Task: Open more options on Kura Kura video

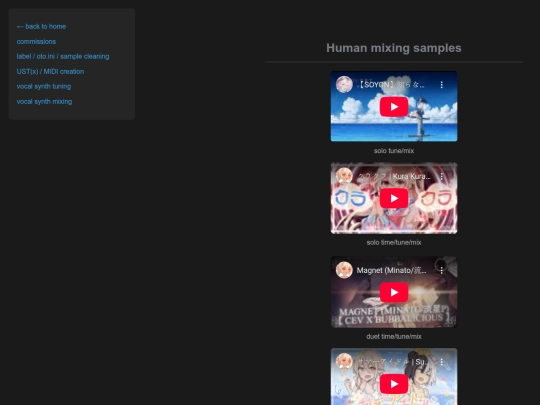Action: [442, 177]
